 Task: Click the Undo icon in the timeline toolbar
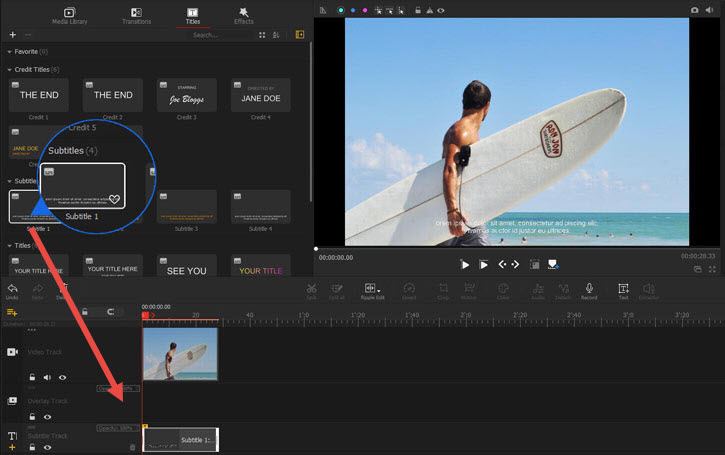[x=12, y=290]
